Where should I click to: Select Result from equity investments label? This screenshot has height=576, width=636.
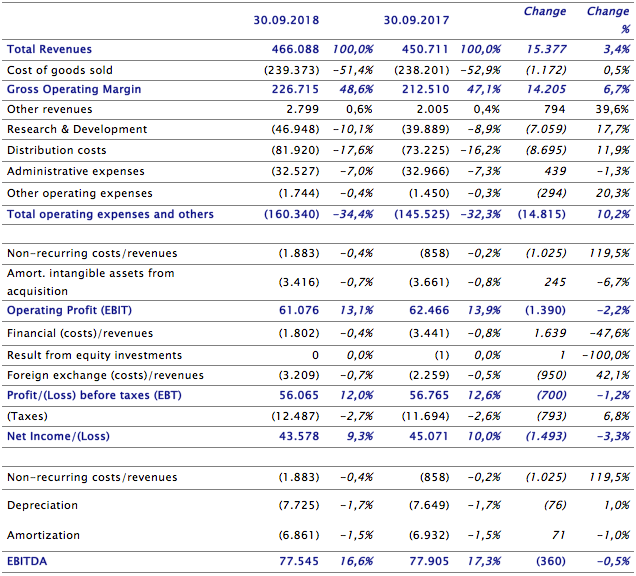point(94,355)
